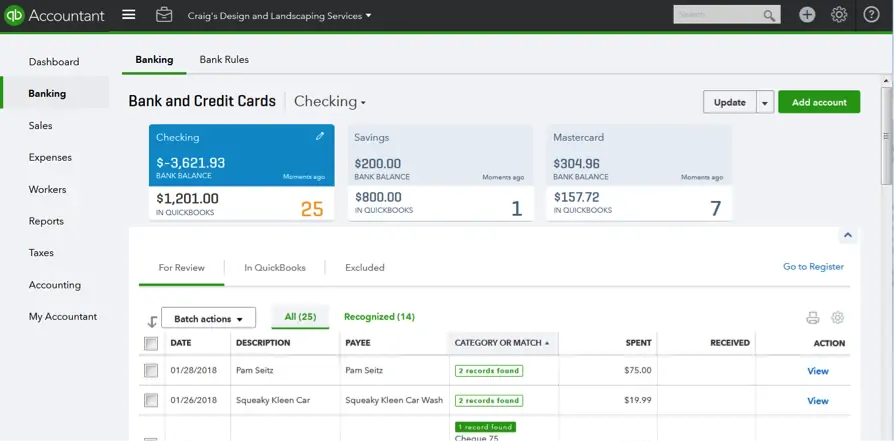Select the Mastercard account card
The image size is (894, 441).
(x=640, y=172)
